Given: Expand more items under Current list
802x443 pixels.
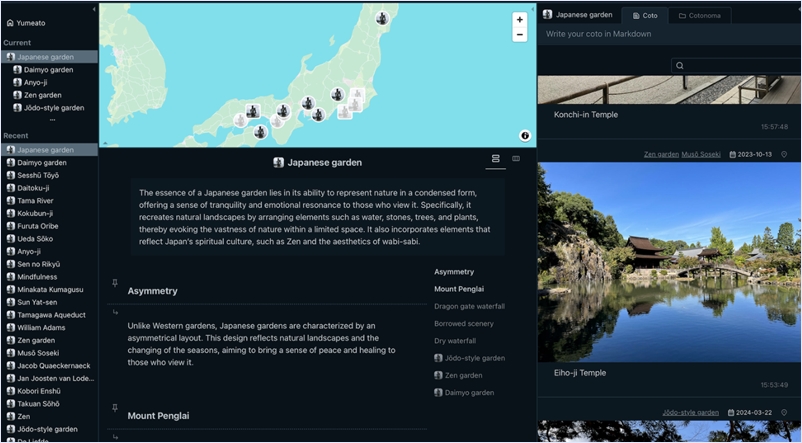Looking at the screenshot, I should (52, 120).
